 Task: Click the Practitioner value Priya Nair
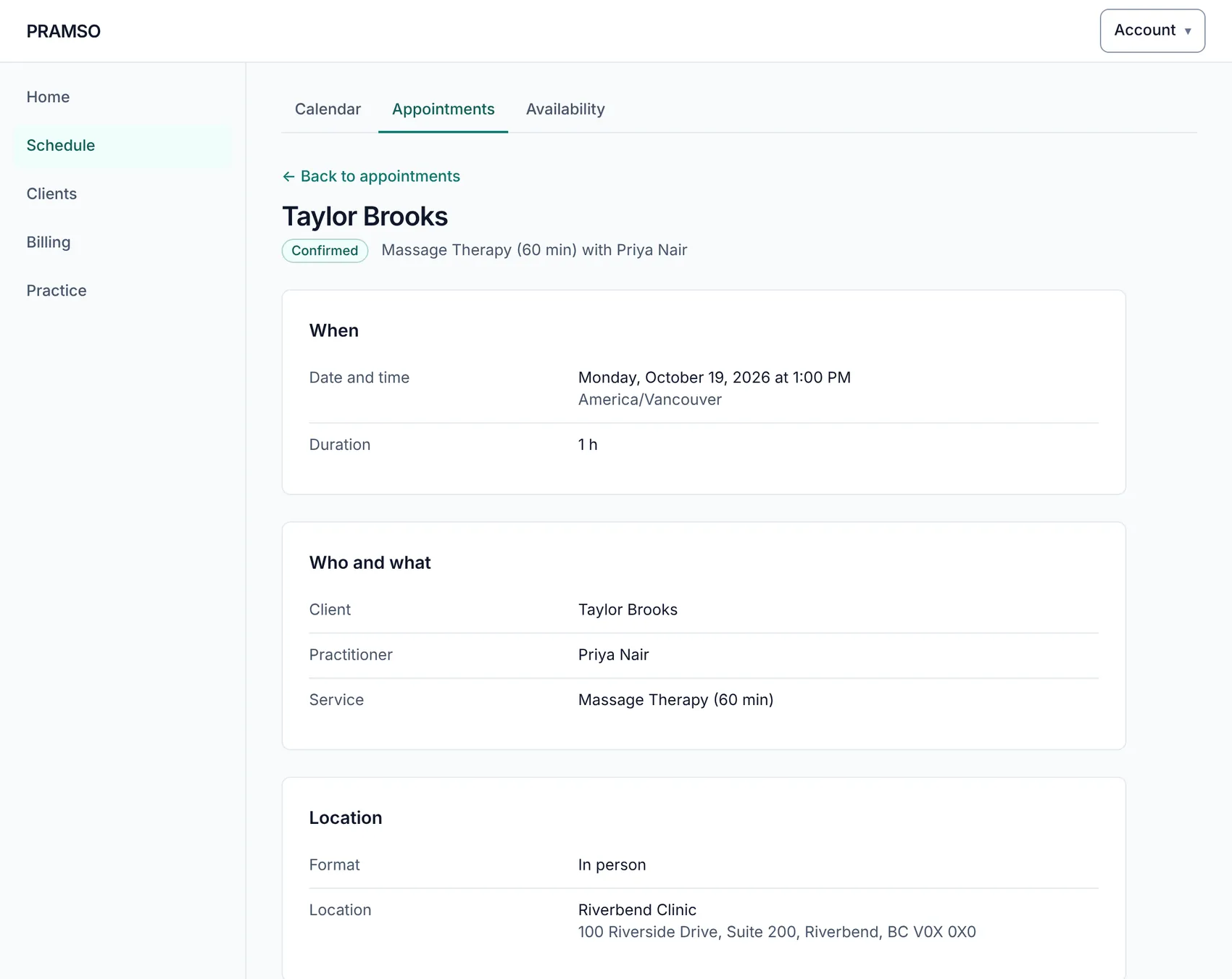[x=613, y=655]
